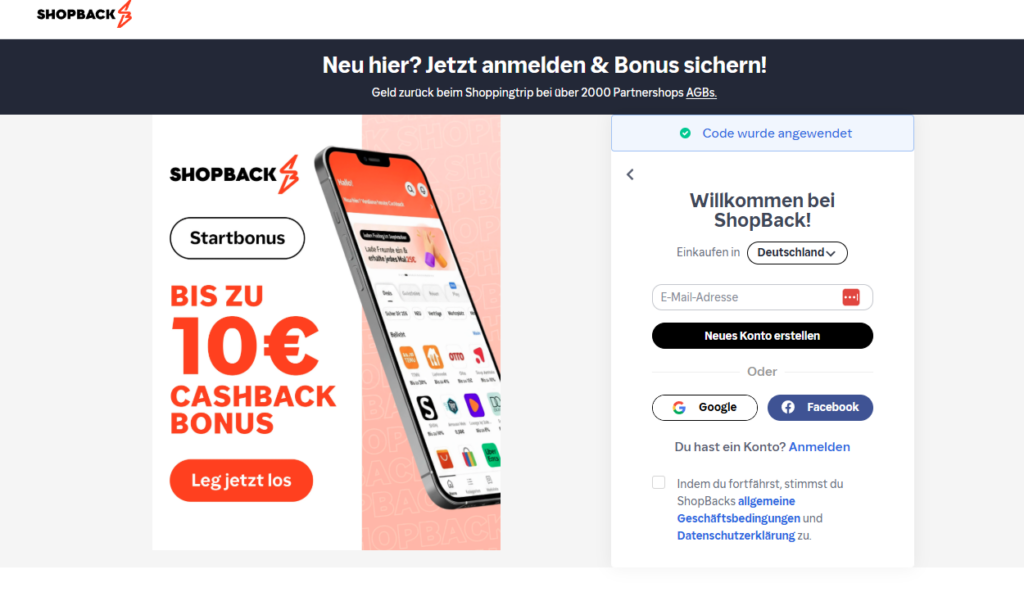Click the green checkmark icon beside Code wurde angewendet
1024x610 pixels.
click(x=685, y=133)
